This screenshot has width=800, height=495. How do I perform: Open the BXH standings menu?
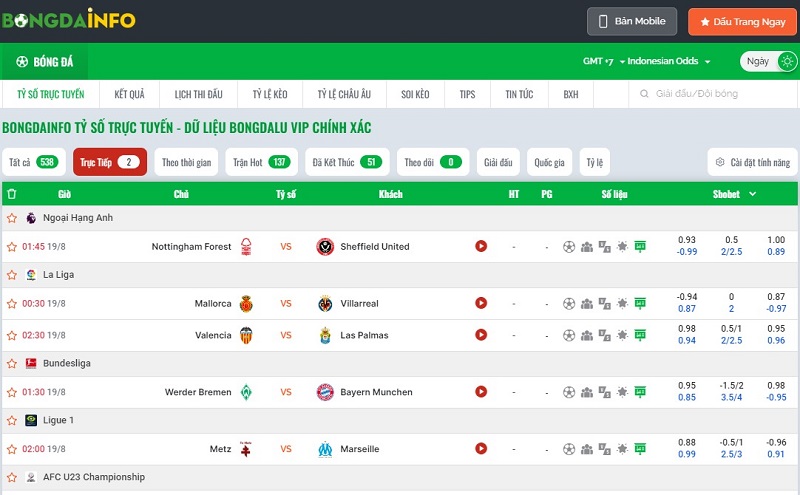[x=571, y=94]
